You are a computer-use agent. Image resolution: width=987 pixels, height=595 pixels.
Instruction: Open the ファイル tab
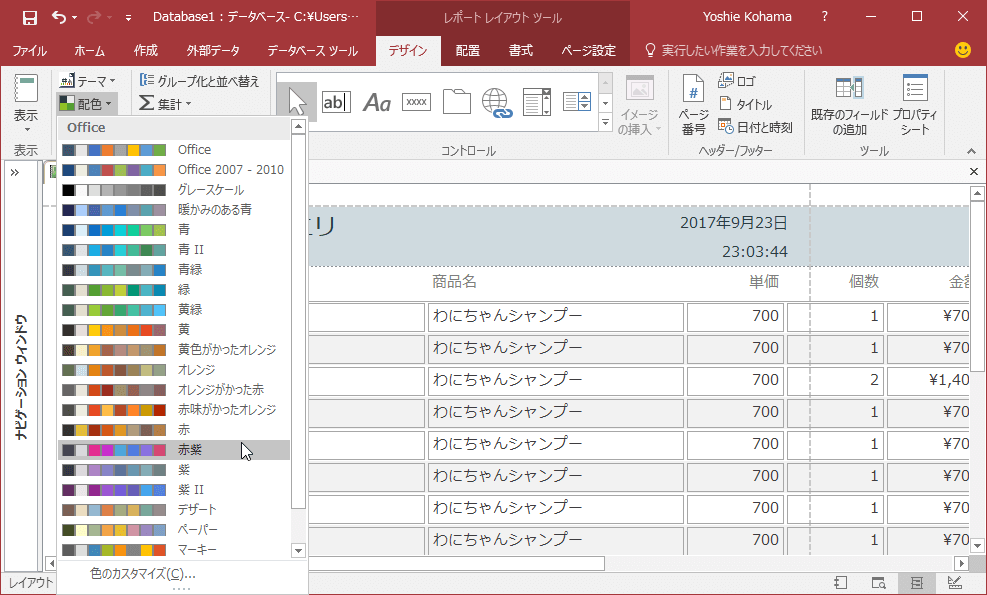[30, 50]
